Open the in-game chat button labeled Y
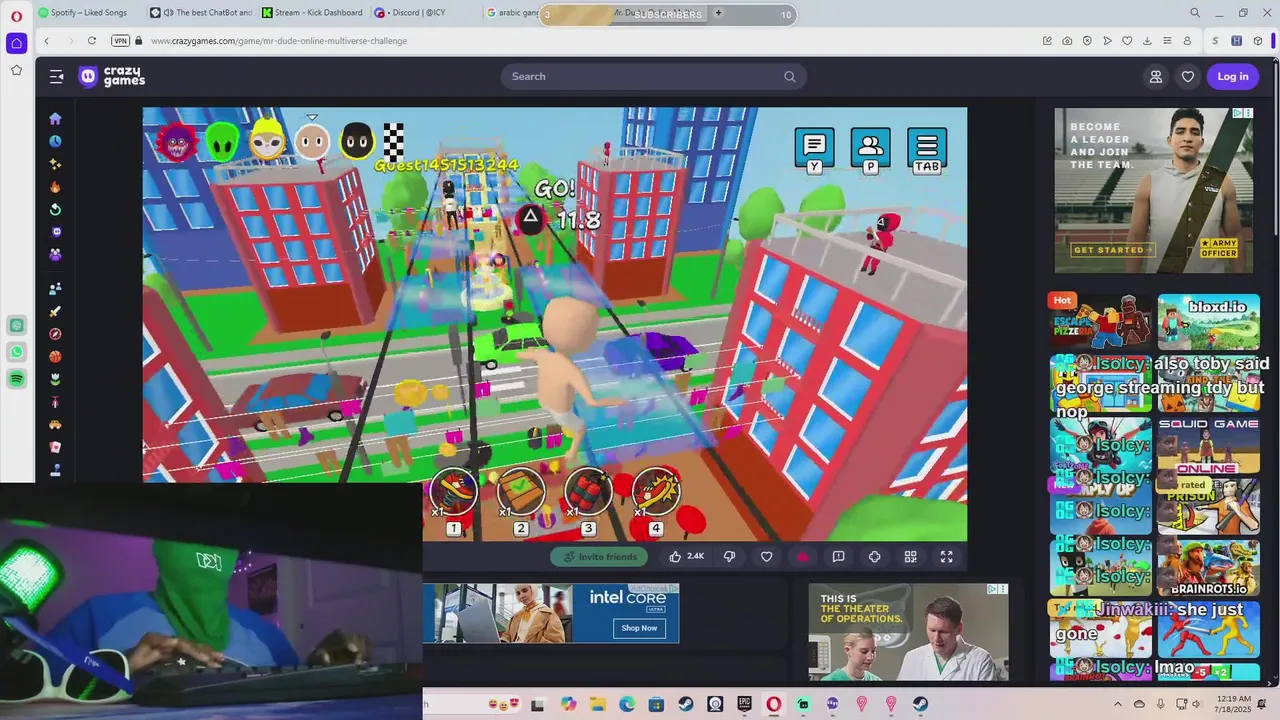Viewport: 1280px width, 720px height. click(814, 151)
